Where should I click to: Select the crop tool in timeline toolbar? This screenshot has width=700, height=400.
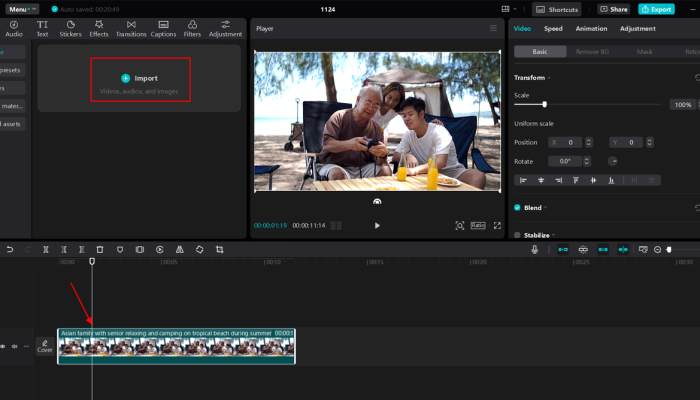220,249
